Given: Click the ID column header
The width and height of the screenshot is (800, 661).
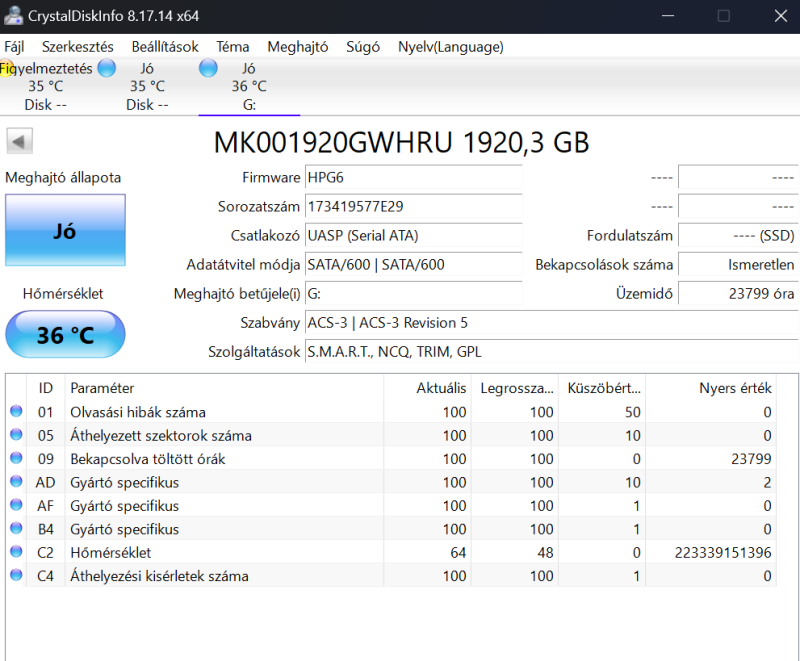Looking at the screenshot, I should pos(45,388).
